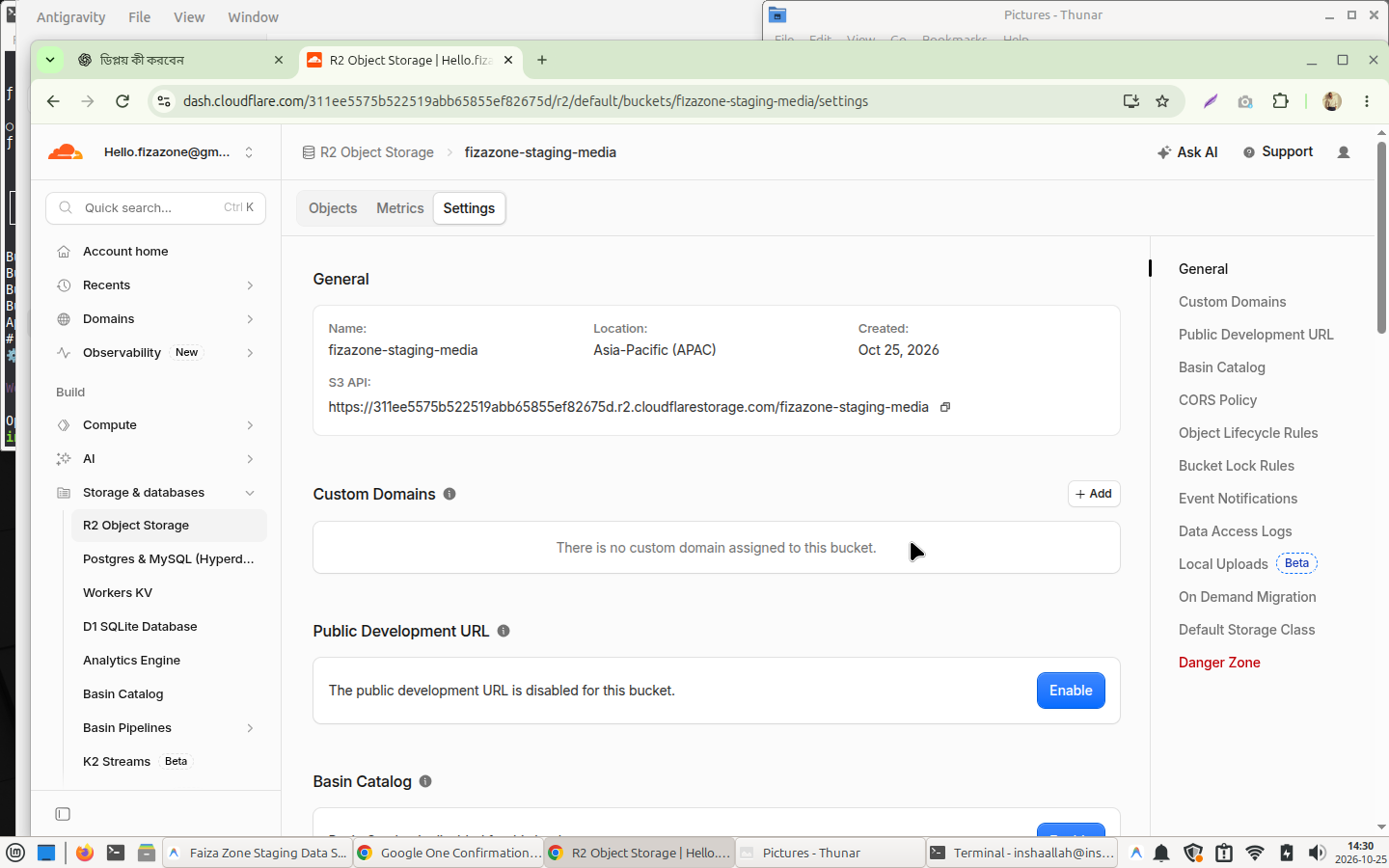
Task: Open the tab search dropdown arrow
Action: point(50,60)
